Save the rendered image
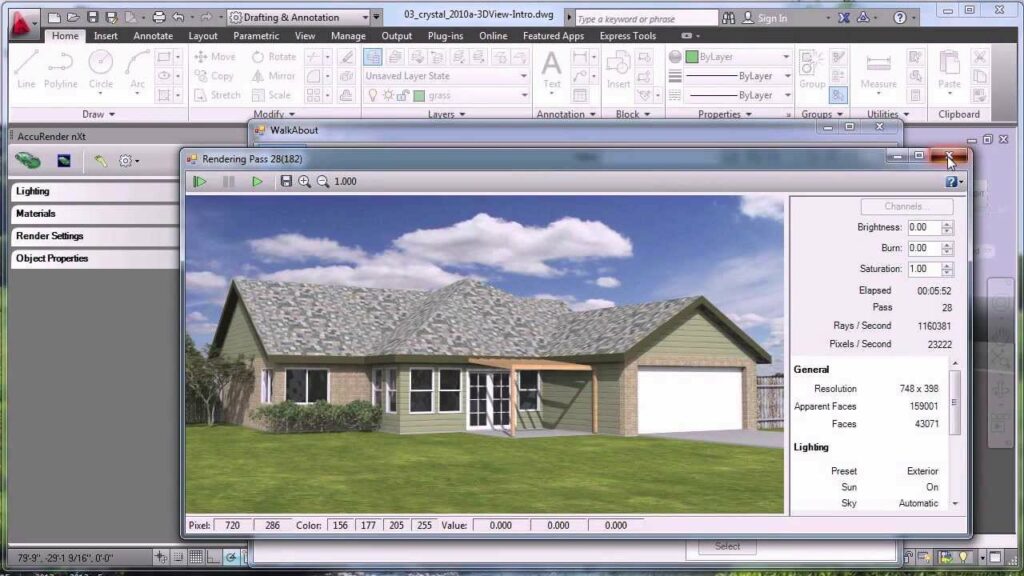The image size is (1024, 576). coord(287,180)
